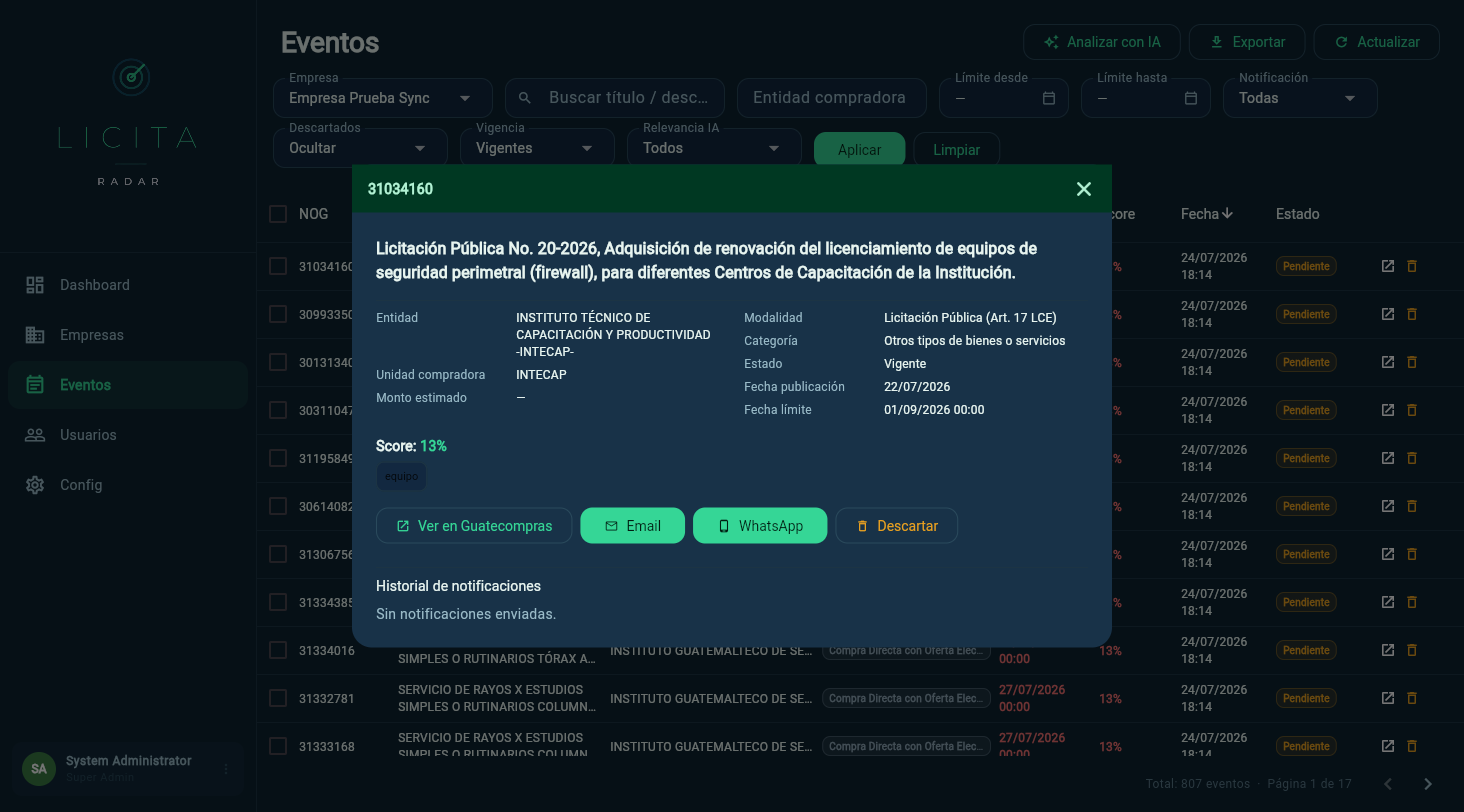This screenshot has width=1464, height=812.
Task: Open the Empresa dropdown
Action: (383, 98)
